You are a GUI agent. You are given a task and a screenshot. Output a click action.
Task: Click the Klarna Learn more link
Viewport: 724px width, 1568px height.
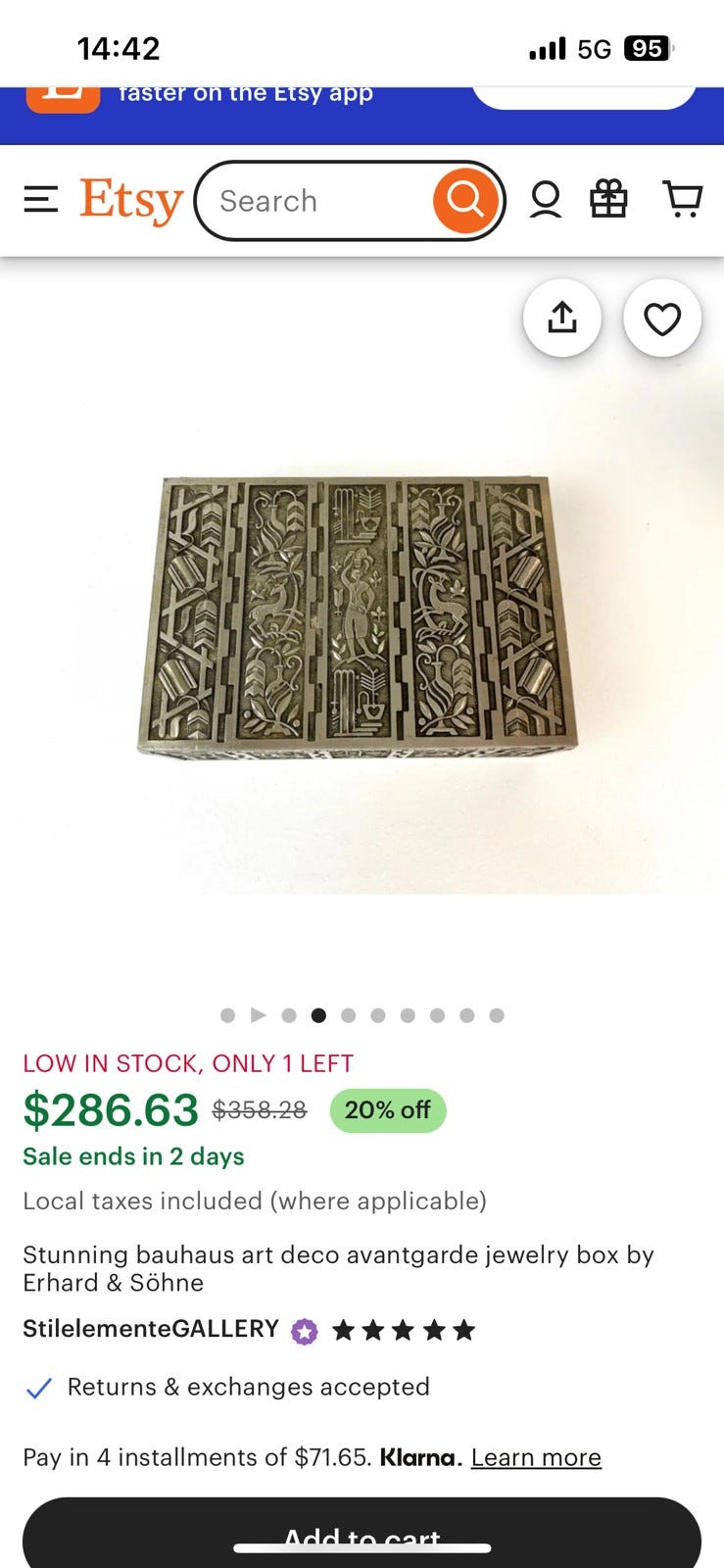tap(536, 1457)
